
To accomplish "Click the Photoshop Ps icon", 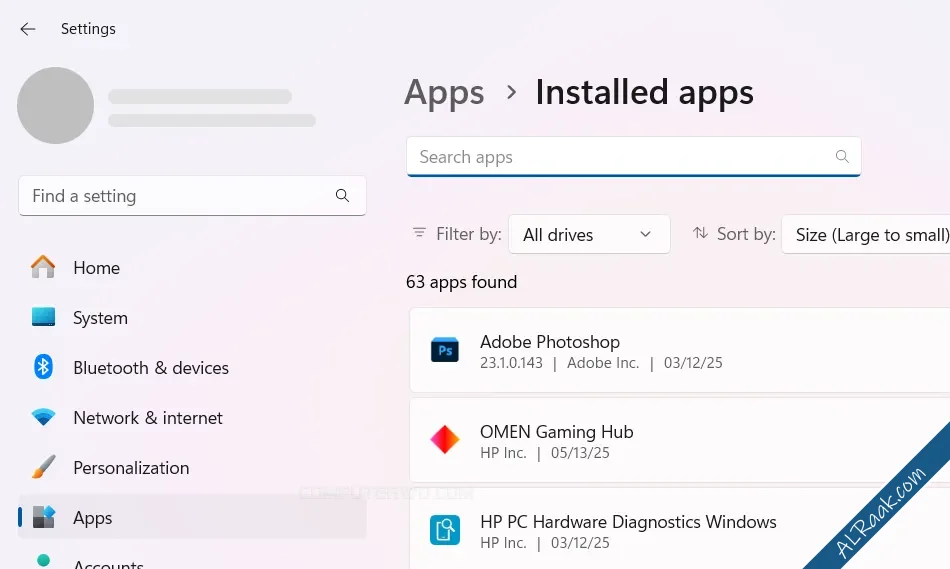I will point(445,350).
